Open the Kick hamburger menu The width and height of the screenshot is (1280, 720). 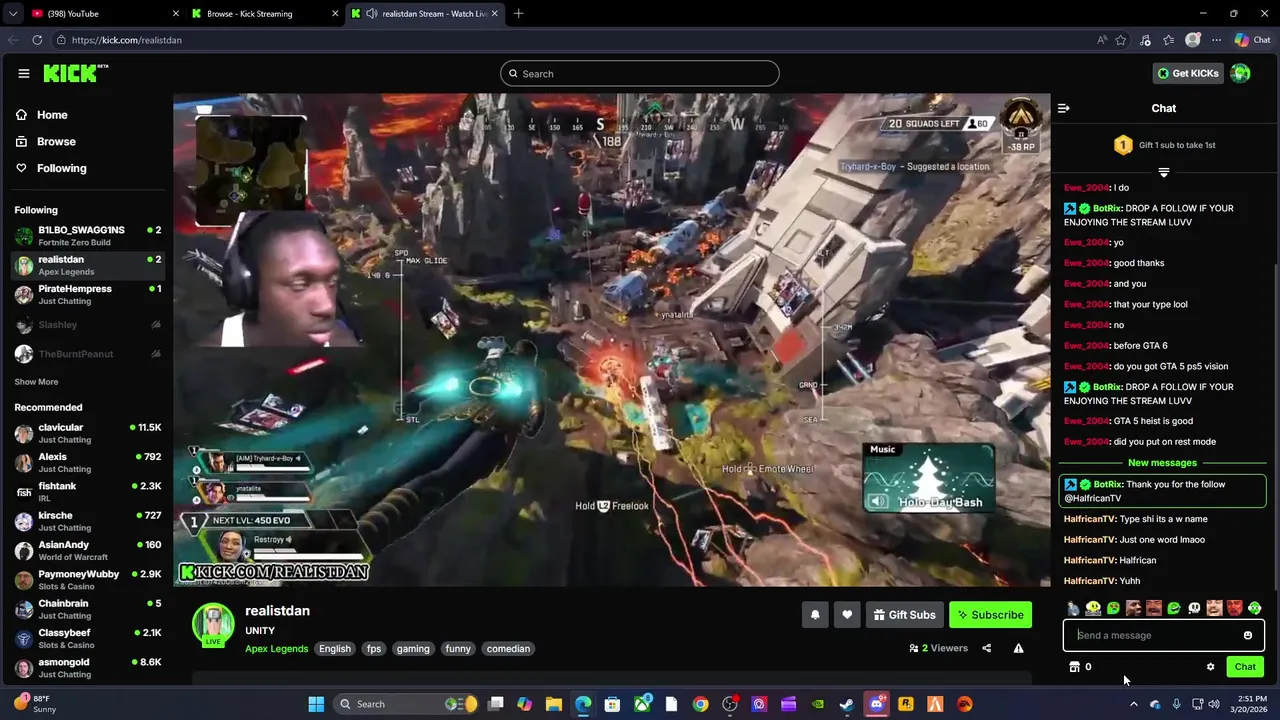point(23,73)
